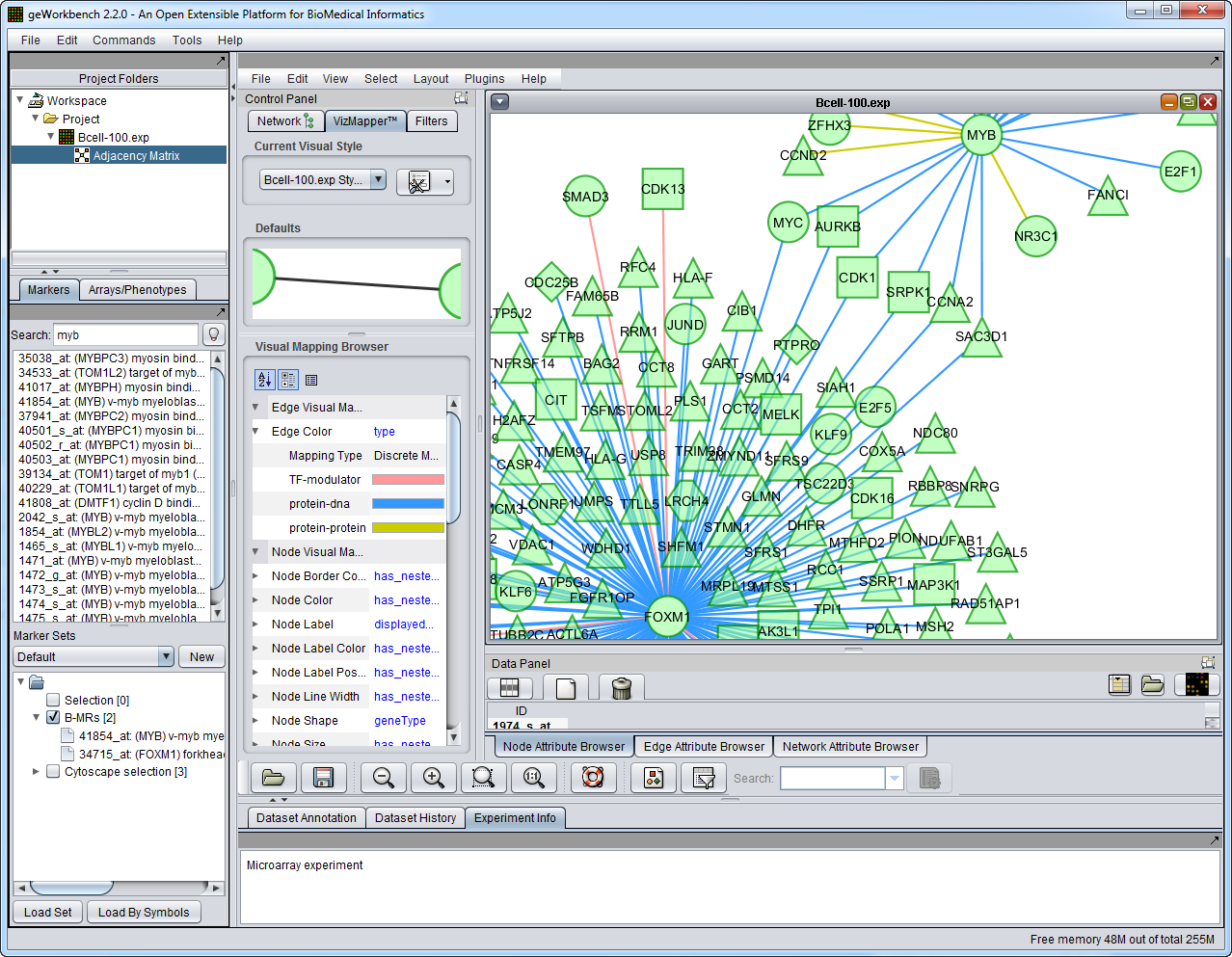Click the protein-dna blue color swatch
1232x957 pixels.
point(408,504)
